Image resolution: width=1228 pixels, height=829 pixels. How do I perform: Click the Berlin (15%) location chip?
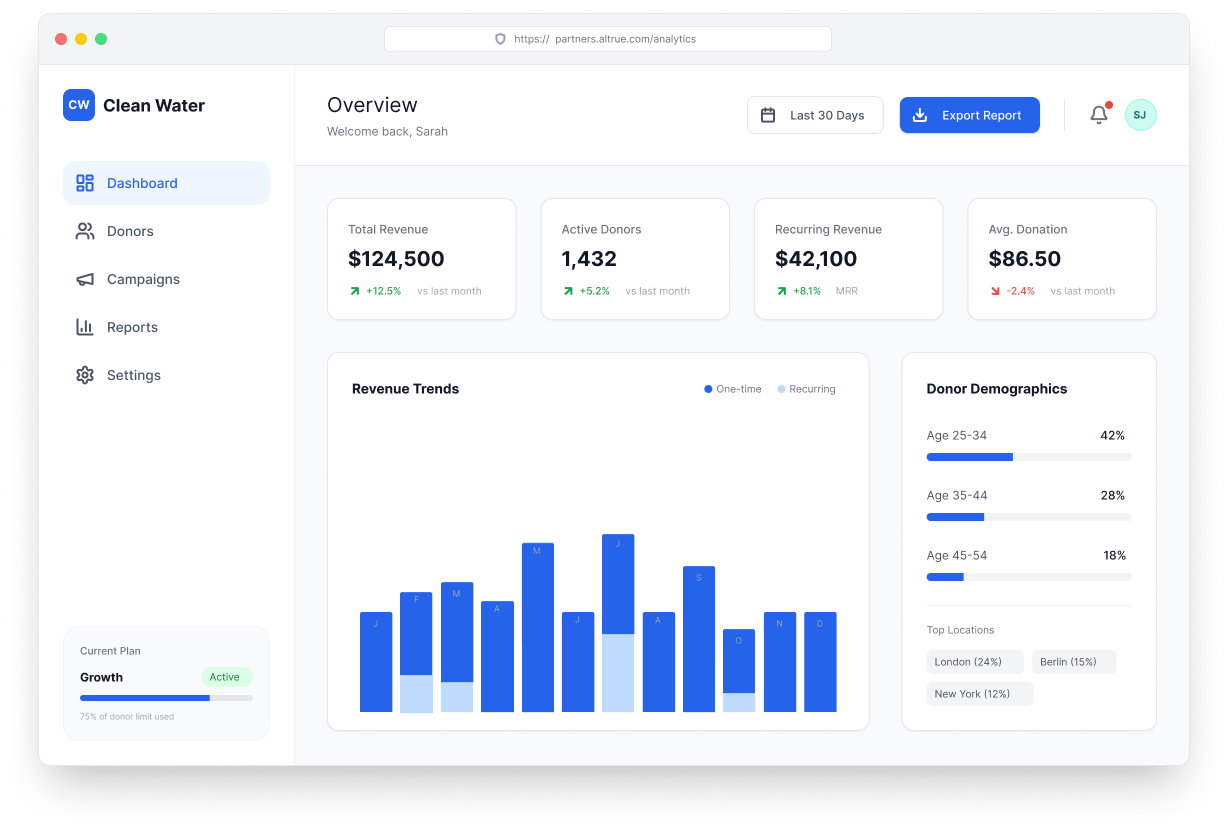[1074, 662]
